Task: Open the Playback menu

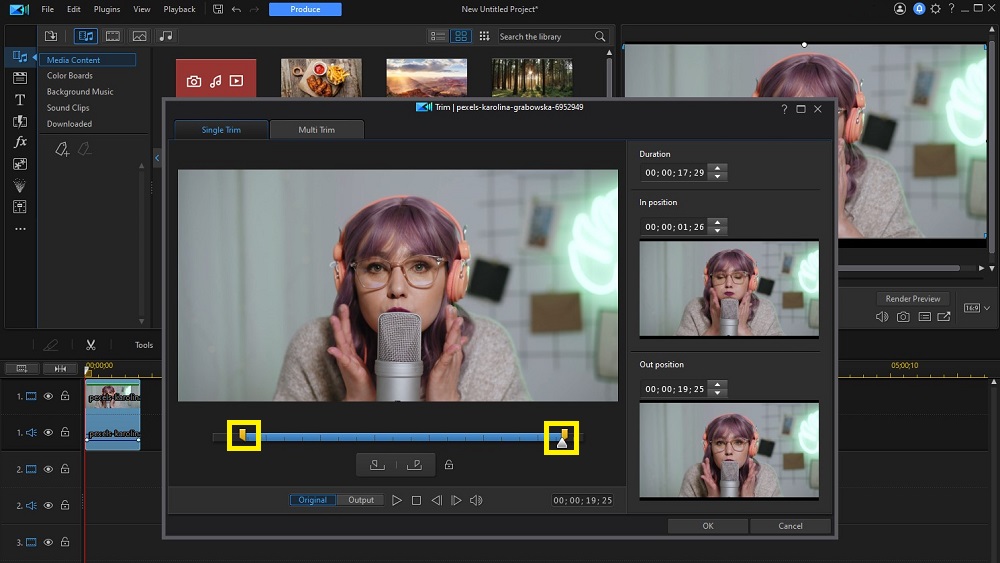Action: pos(179,9)
